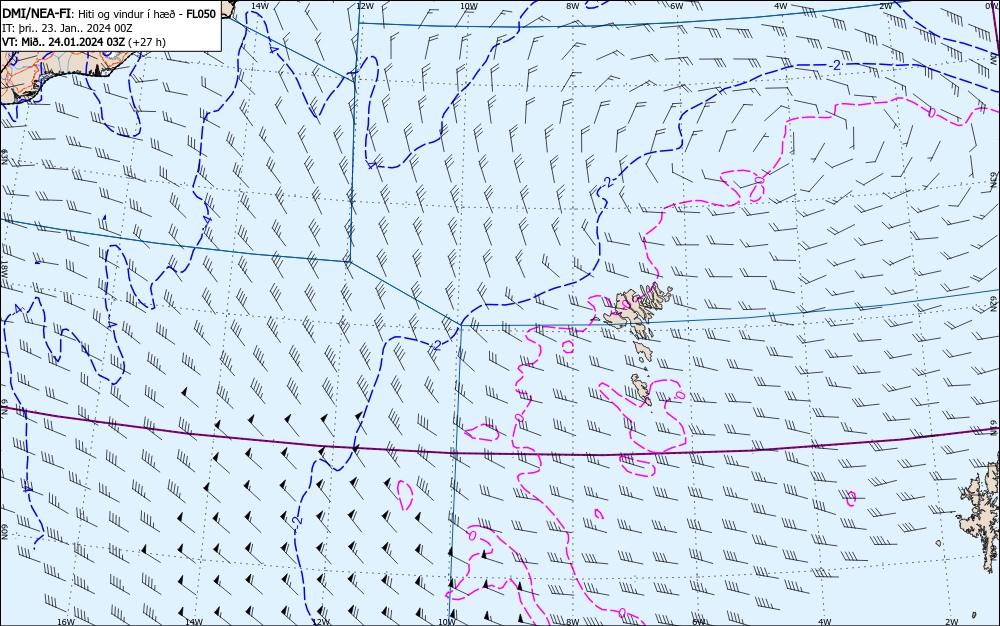Click the "2W" longitude label on bottom edge

tap(952, 622)
